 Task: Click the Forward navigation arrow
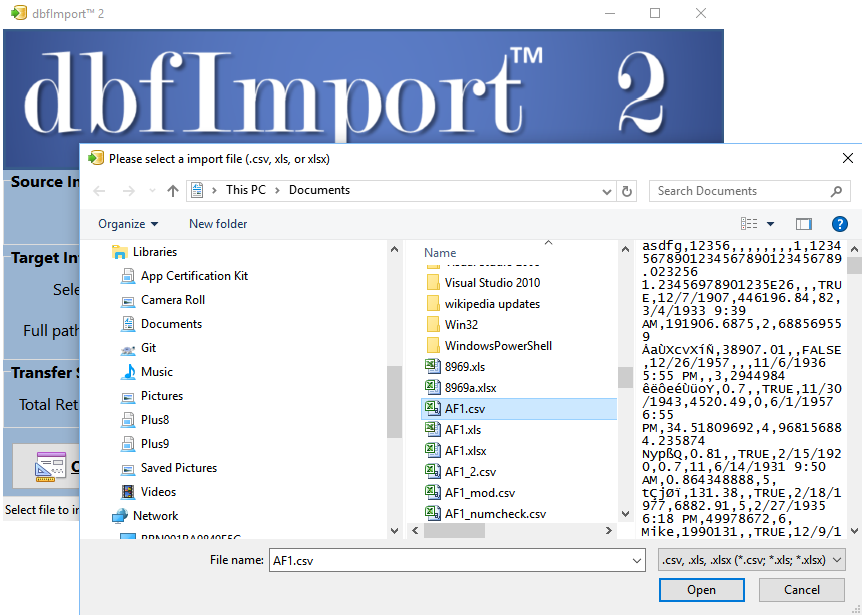(129, 191)
